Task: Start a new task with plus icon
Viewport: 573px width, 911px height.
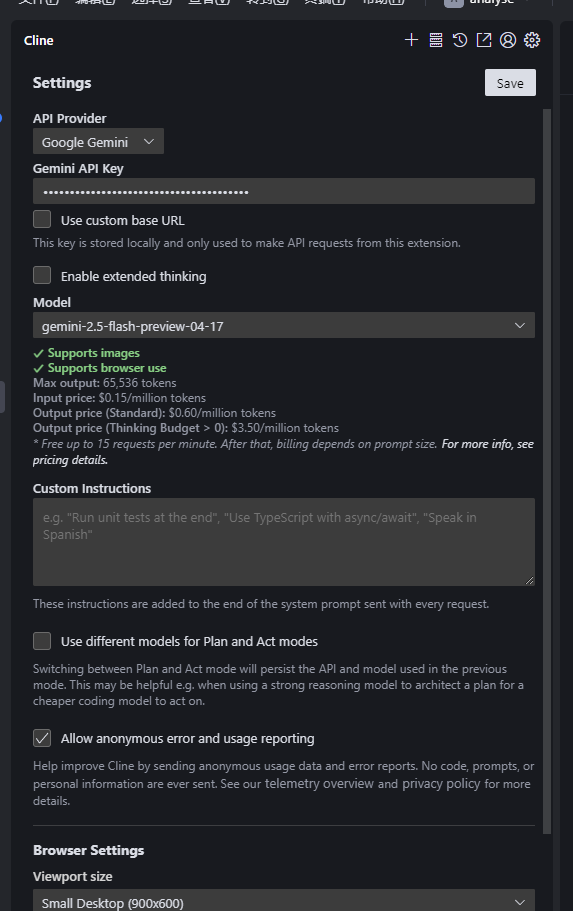Action: pos(411,40)
